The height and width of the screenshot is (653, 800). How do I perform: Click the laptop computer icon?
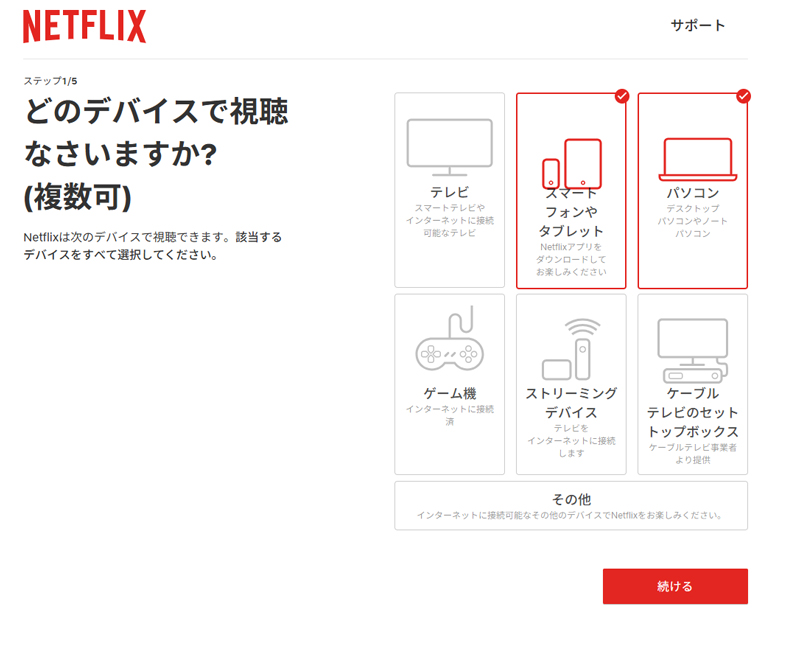(x=697, y=159)
